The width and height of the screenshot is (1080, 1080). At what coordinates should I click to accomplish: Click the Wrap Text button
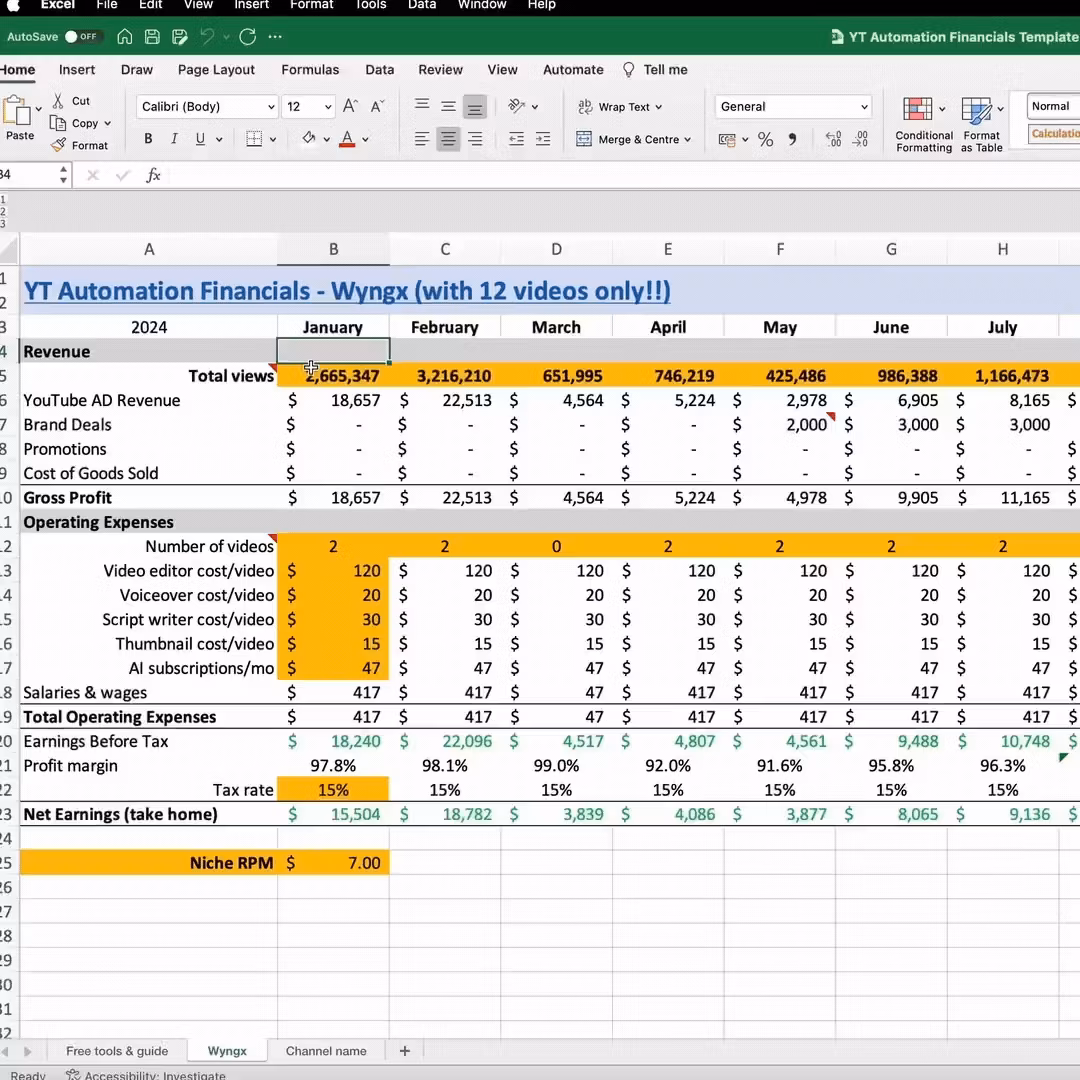coord(622,107)
